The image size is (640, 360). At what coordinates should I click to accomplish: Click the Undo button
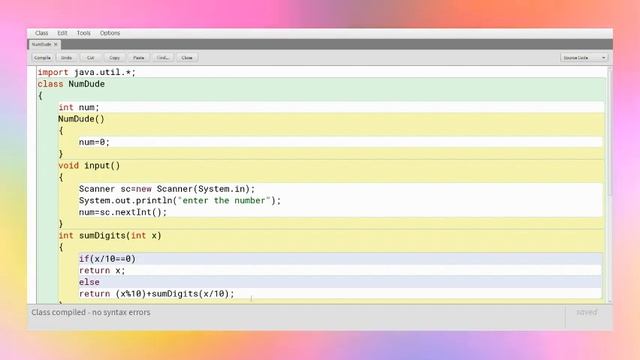67,58
